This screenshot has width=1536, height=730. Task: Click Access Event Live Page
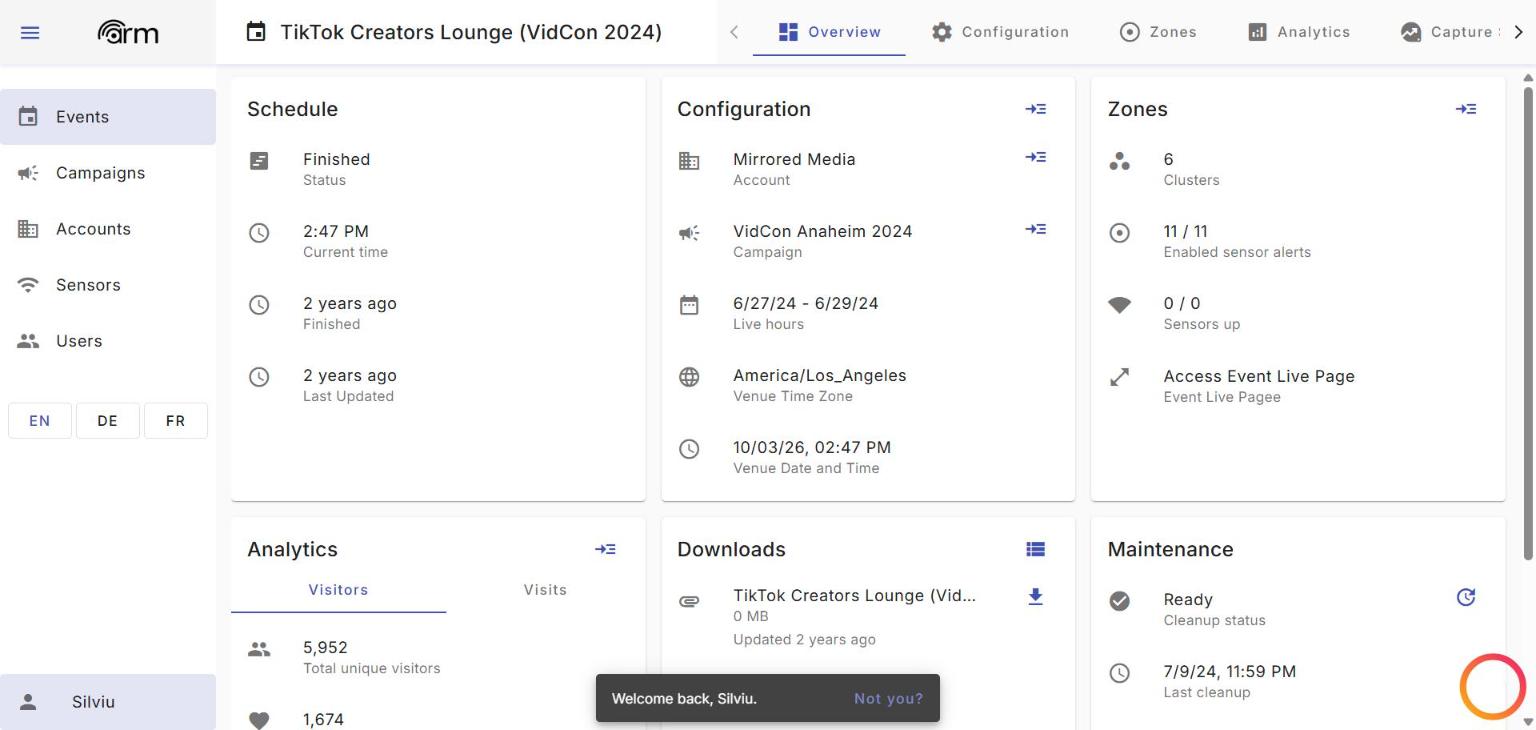(x=1259, y=377)
